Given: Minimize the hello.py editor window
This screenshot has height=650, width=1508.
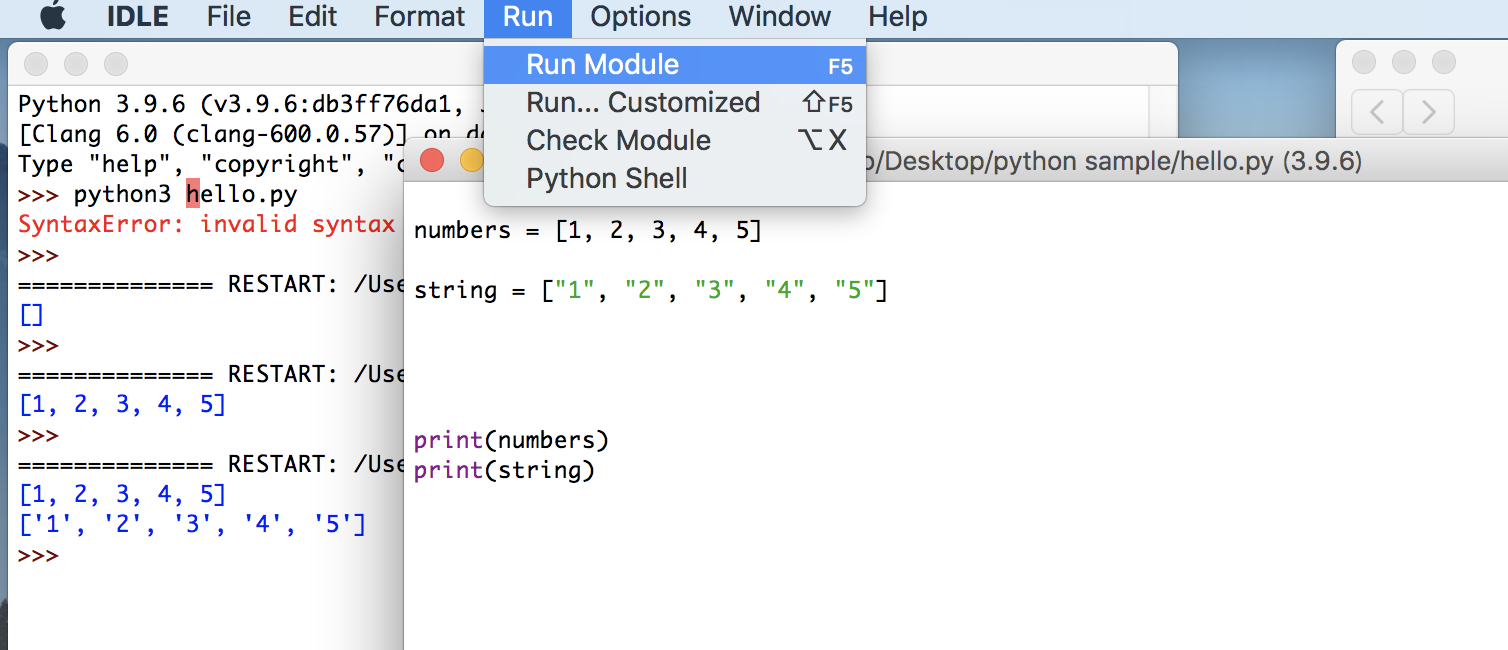Looking at the screenshot, I should [471, 160].
